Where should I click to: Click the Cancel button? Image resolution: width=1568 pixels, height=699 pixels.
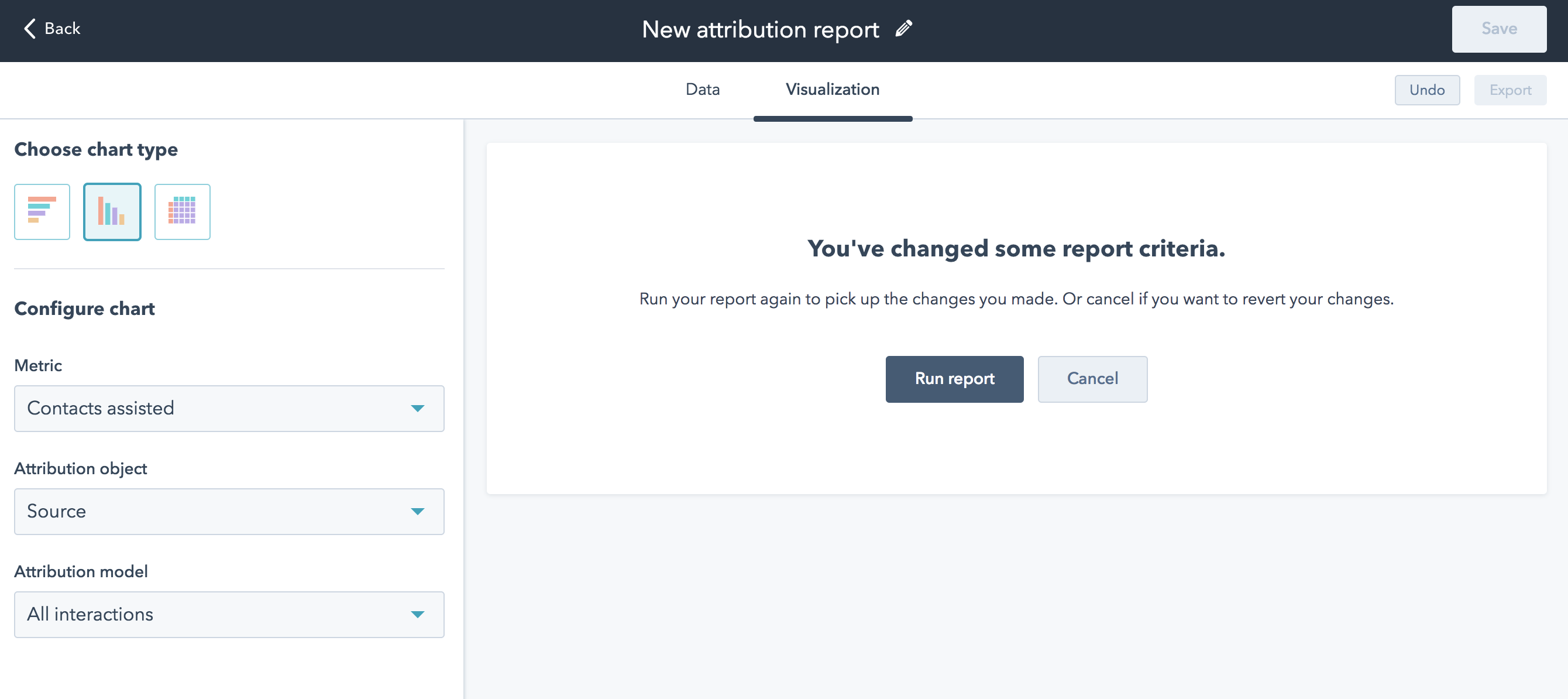(1092, 379)
